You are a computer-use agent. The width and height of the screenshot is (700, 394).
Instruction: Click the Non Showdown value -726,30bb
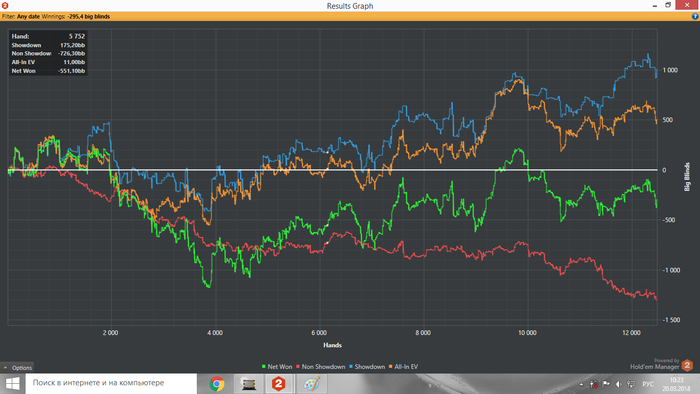point(71,54)
